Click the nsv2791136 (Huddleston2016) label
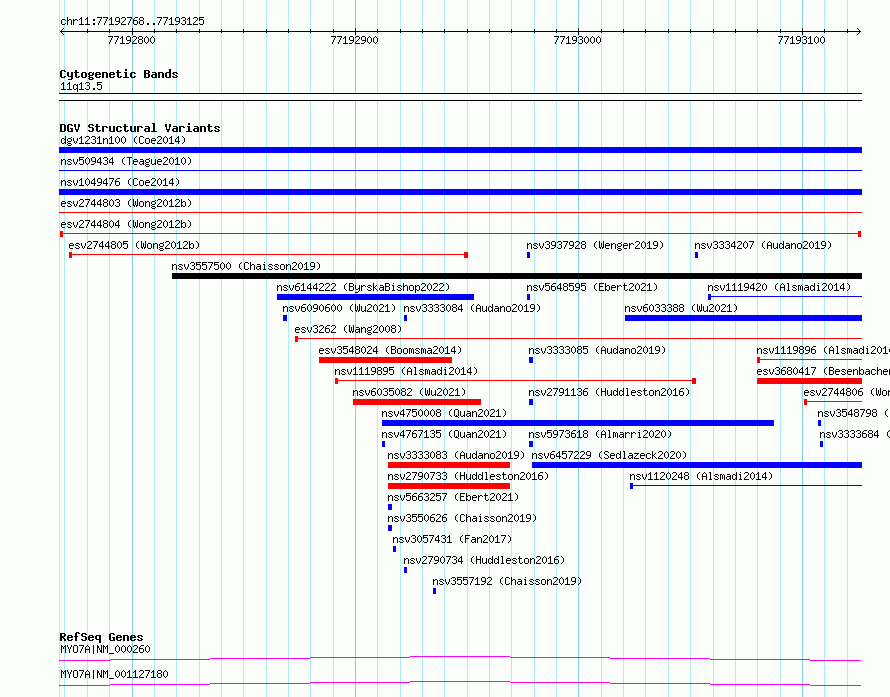 [x=609, y=392]
